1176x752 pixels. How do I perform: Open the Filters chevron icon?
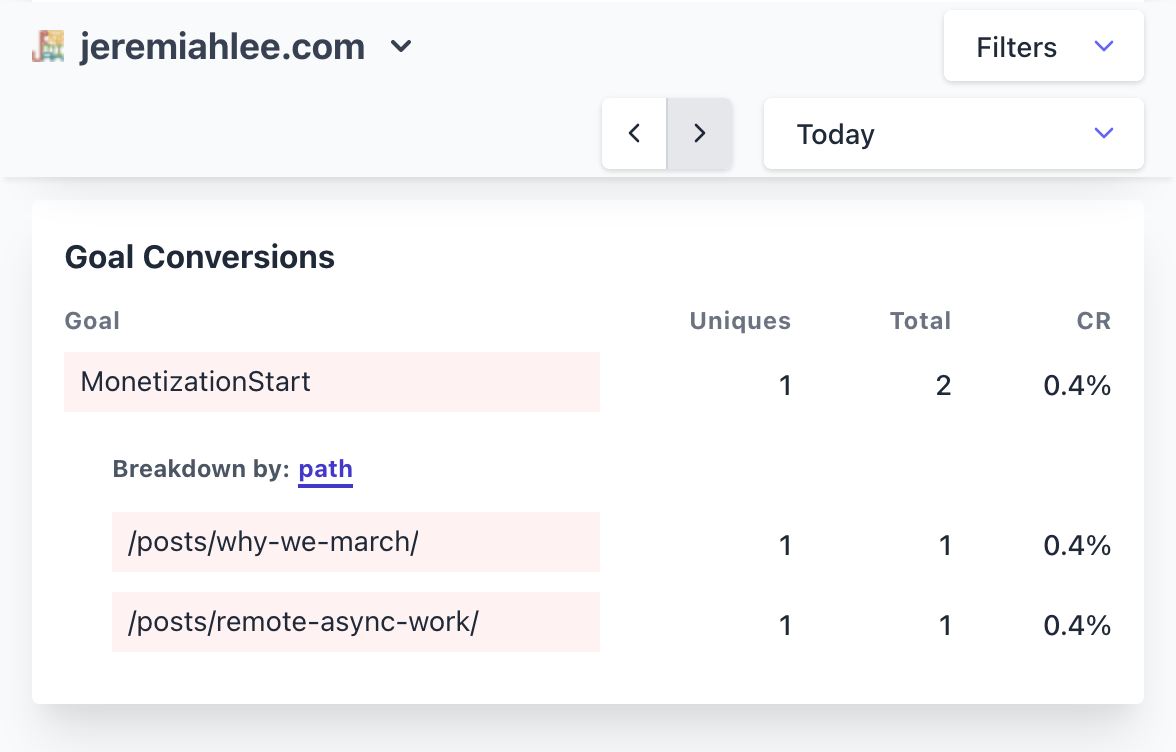point(1103,46)
